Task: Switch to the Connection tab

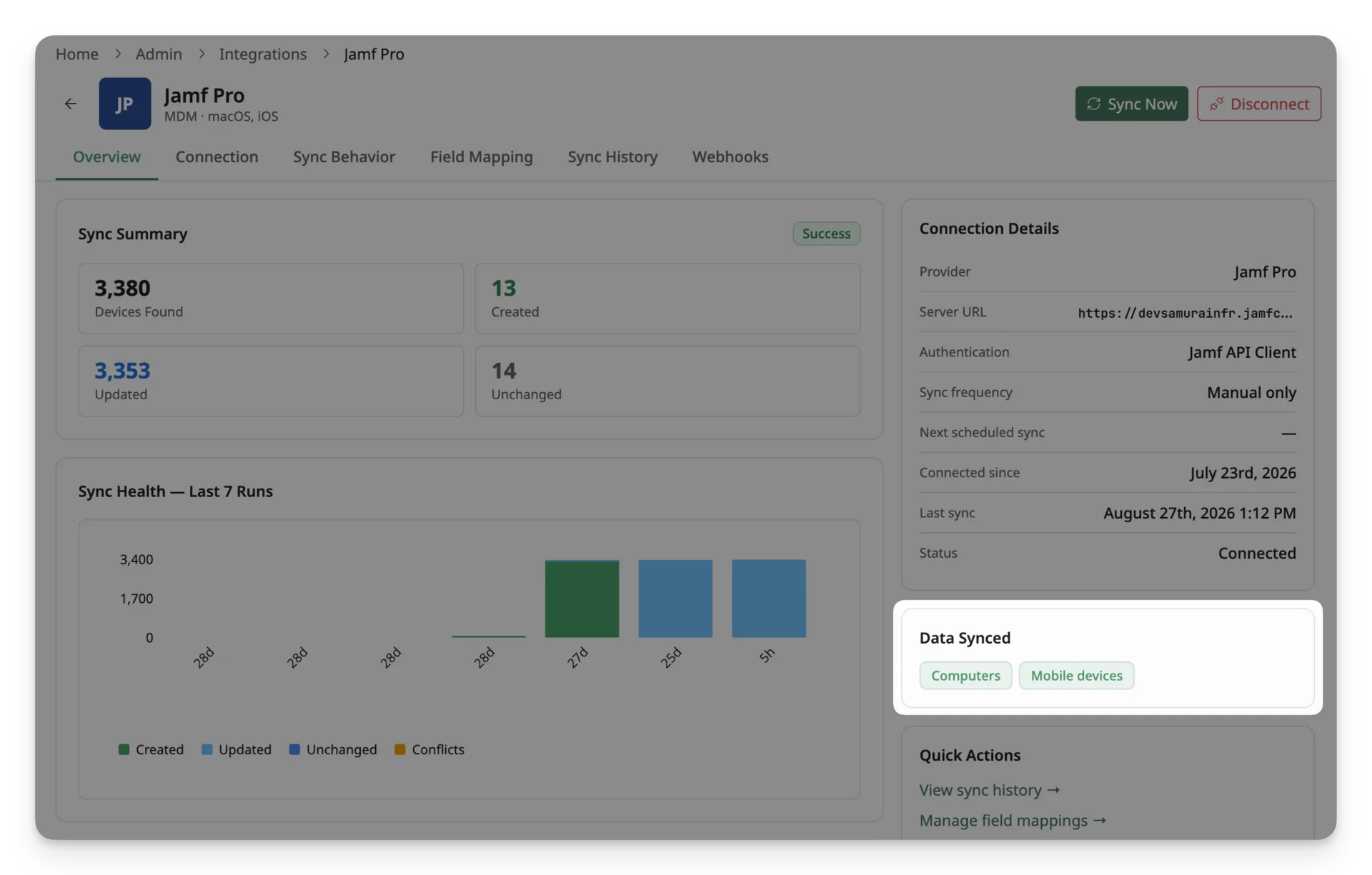Action: point(217,156)
